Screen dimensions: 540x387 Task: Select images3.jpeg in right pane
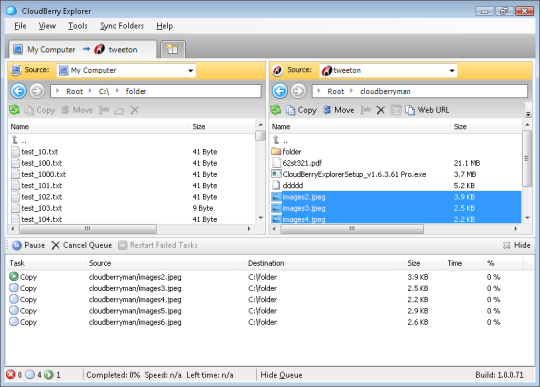396,208
